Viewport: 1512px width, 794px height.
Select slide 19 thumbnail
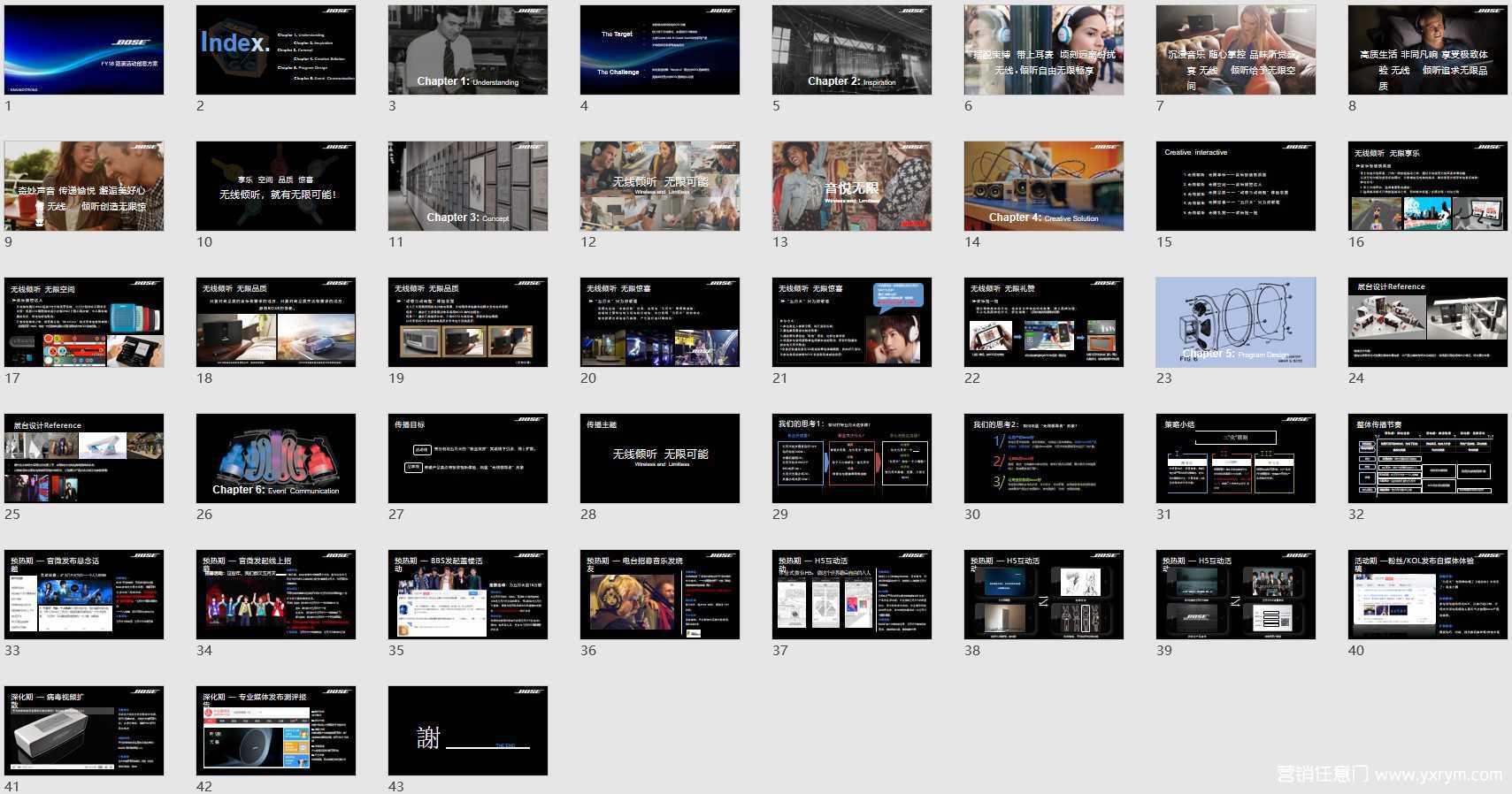coord(468,322)
